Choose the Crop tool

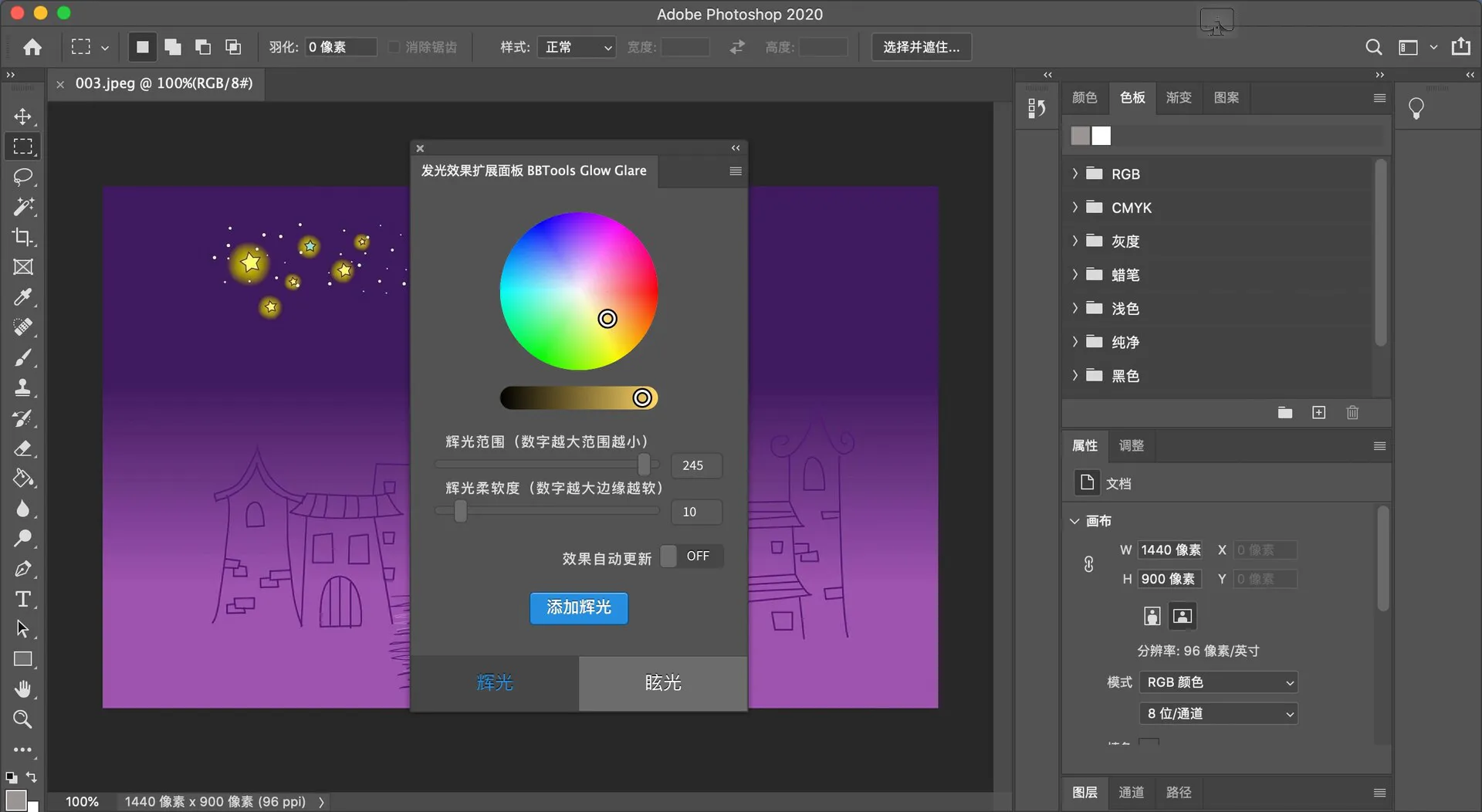(x=23, y=237)
